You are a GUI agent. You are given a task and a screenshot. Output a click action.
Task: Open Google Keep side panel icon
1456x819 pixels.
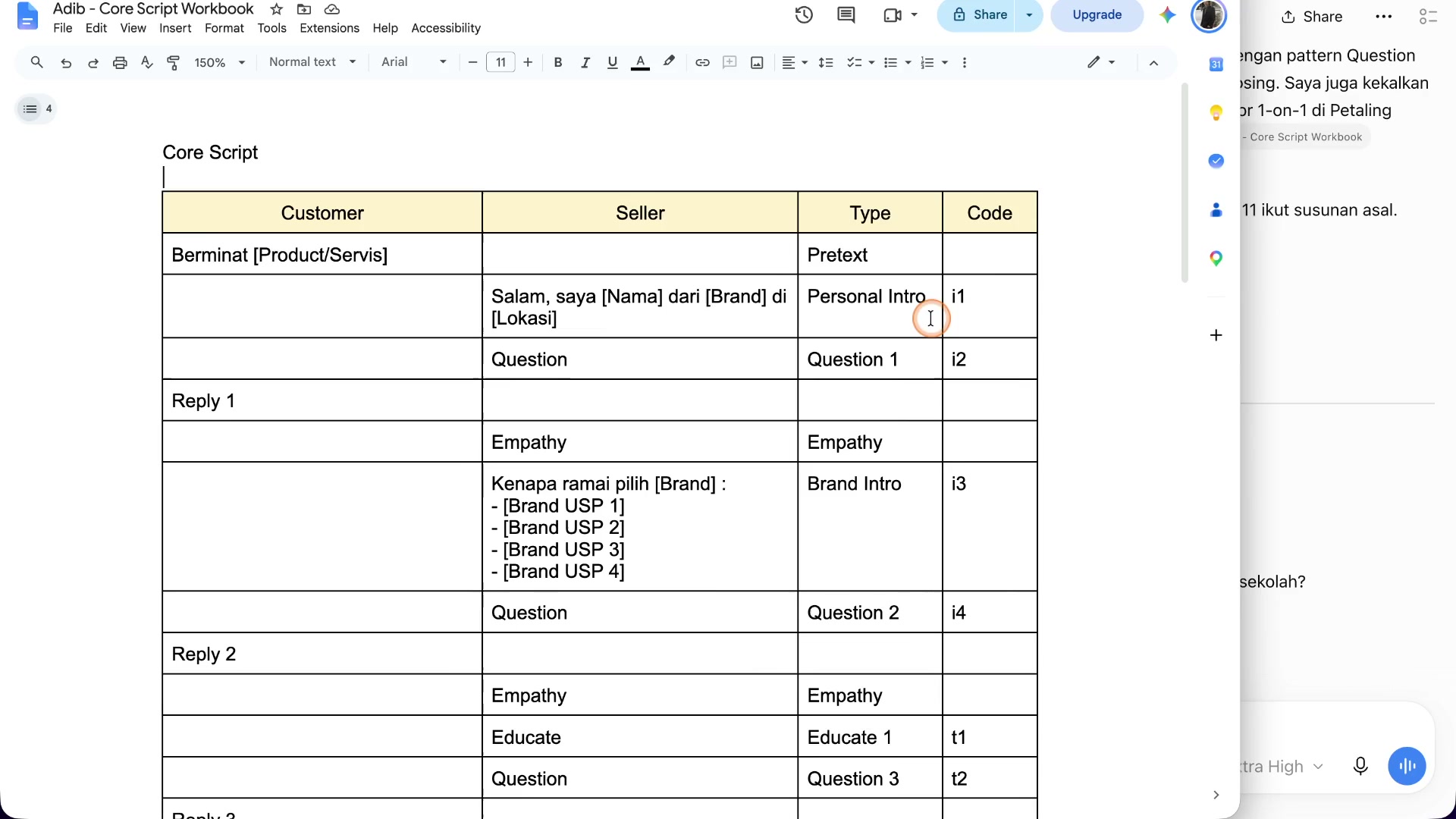1216,113
